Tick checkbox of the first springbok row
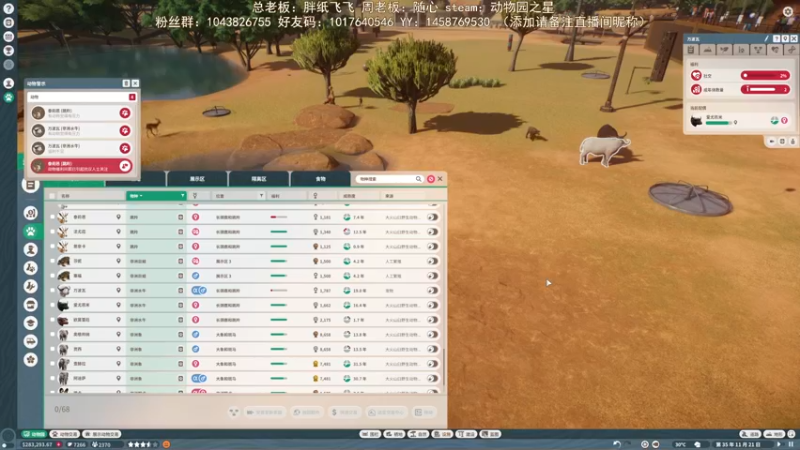The height and width of the screenshot is (450, 800). click(x=52, y=217)
